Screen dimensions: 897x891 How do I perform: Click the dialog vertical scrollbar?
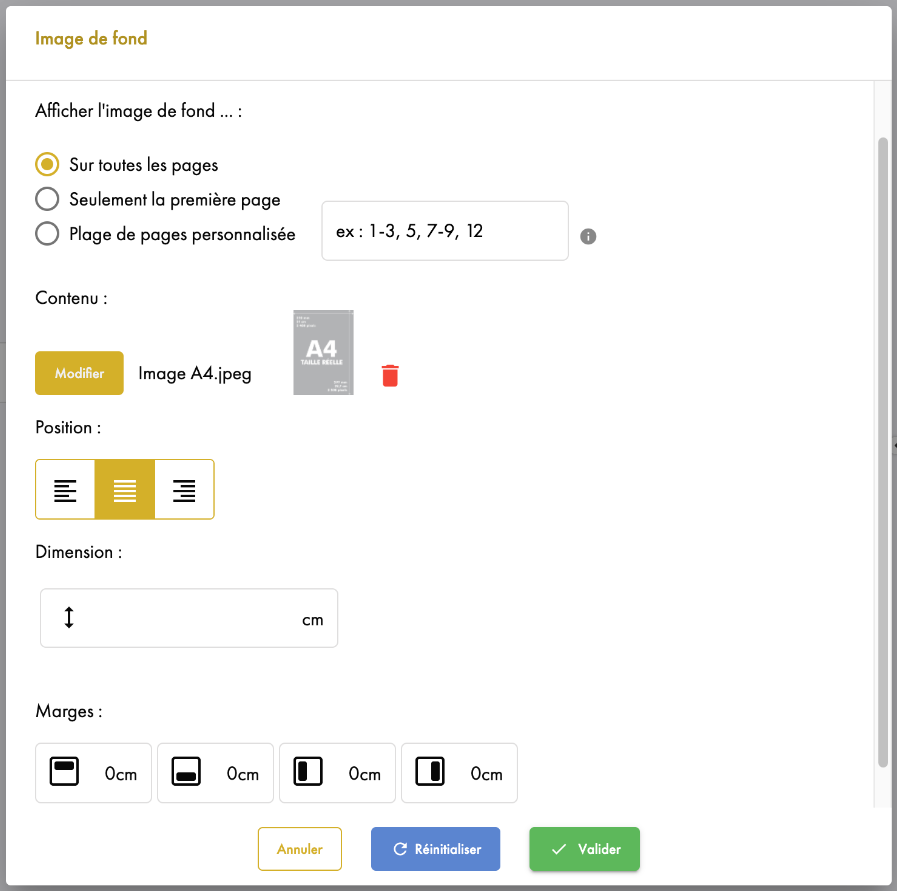click(883, 452)
